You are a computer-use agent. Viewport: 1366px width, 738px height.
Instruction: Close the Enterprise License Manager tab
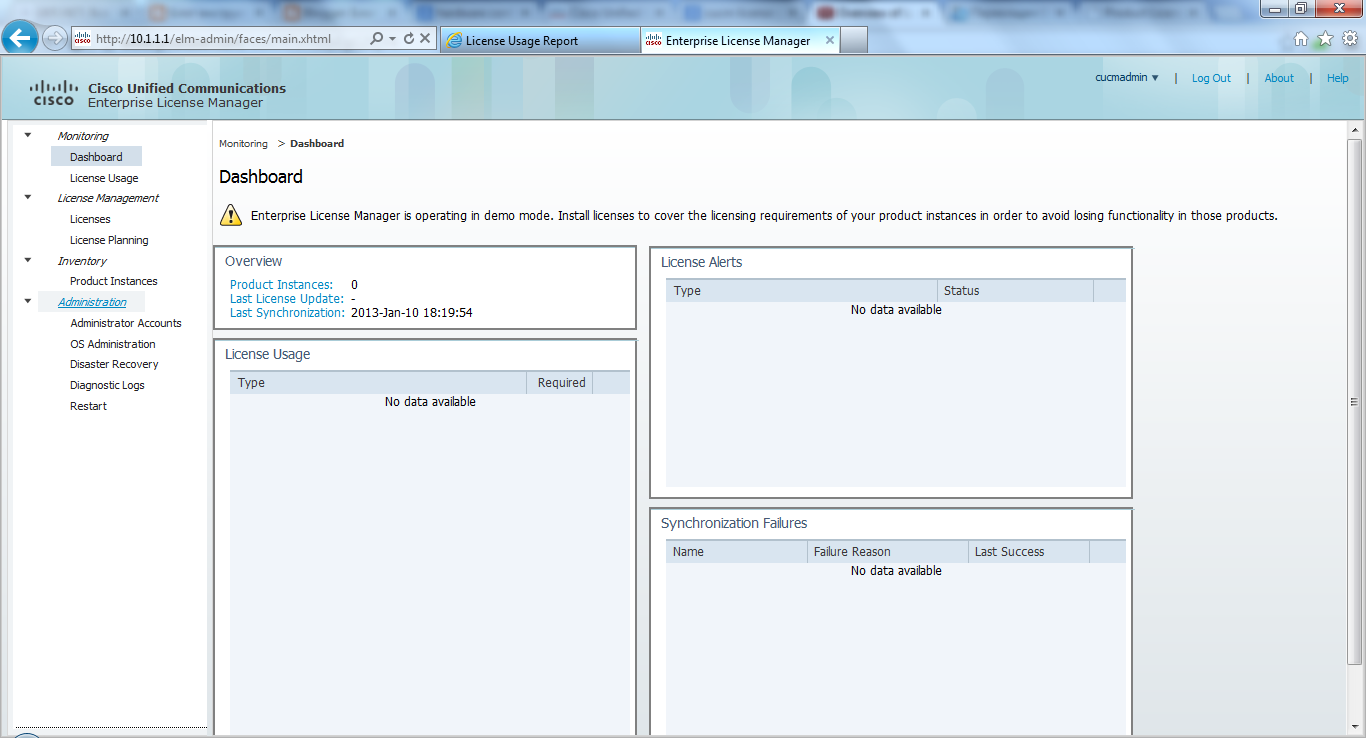(x=829, y=40)
